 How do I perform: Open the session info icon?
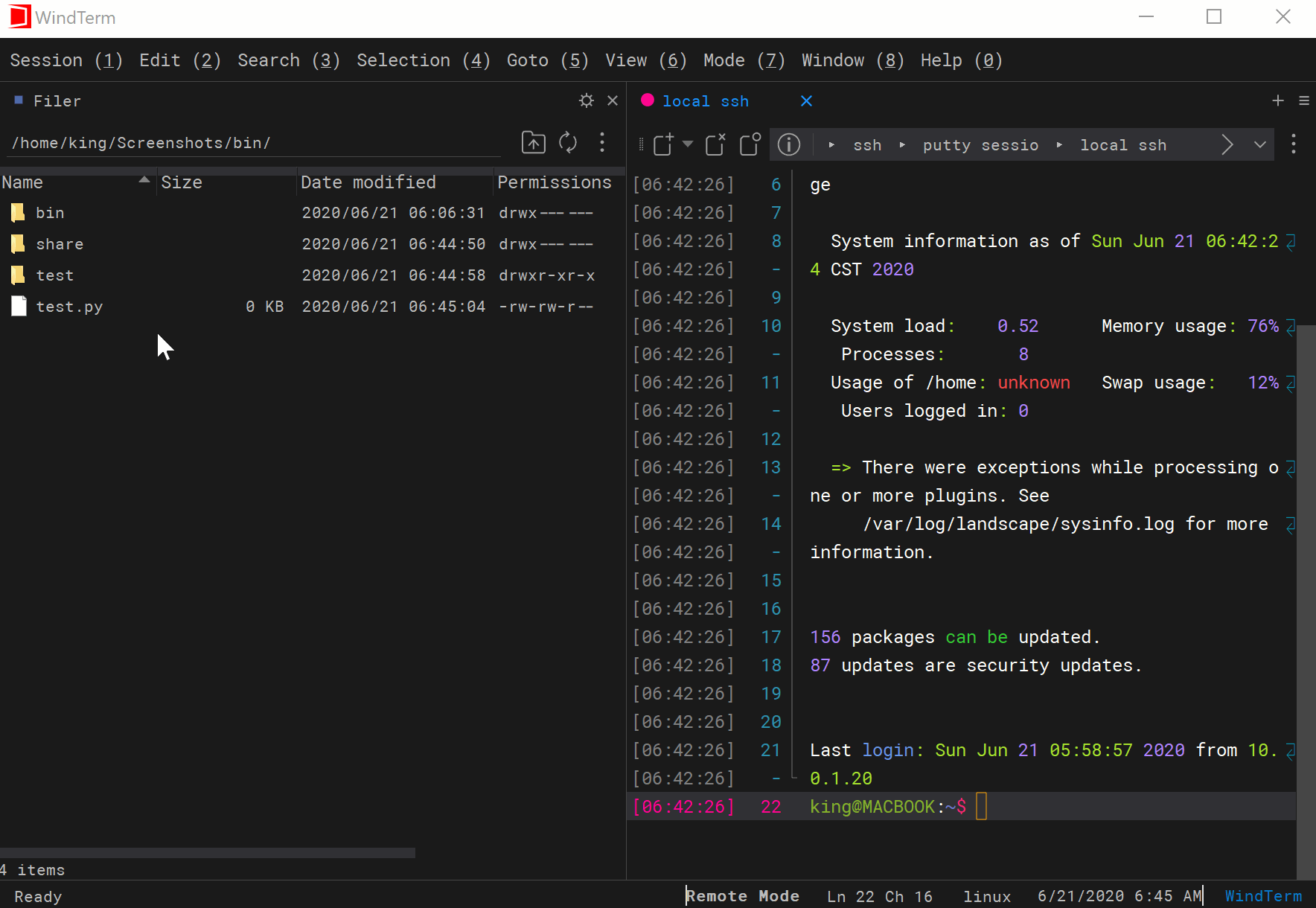pos(789,144)
